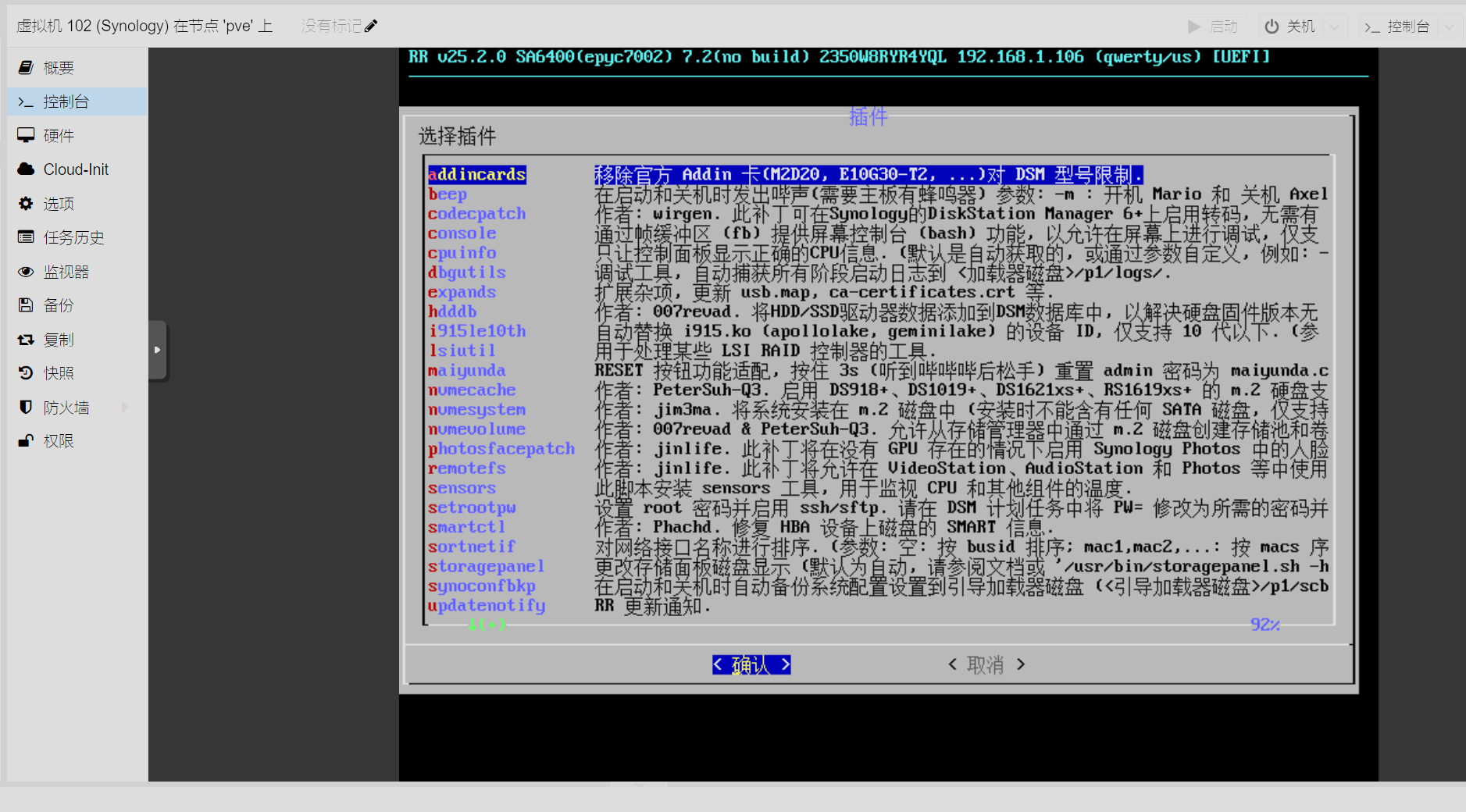Select the synoconfbkp addon entry

click(x=482, y=586)
